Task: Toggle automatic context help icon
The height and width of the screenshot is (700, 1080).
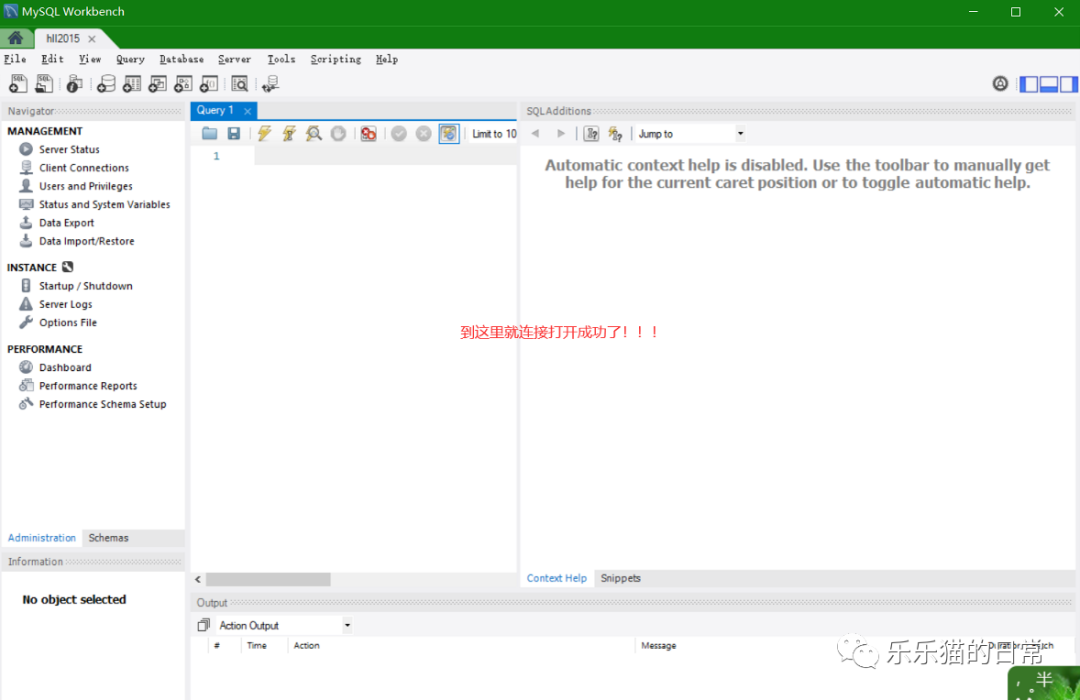Action: point(615,134)
